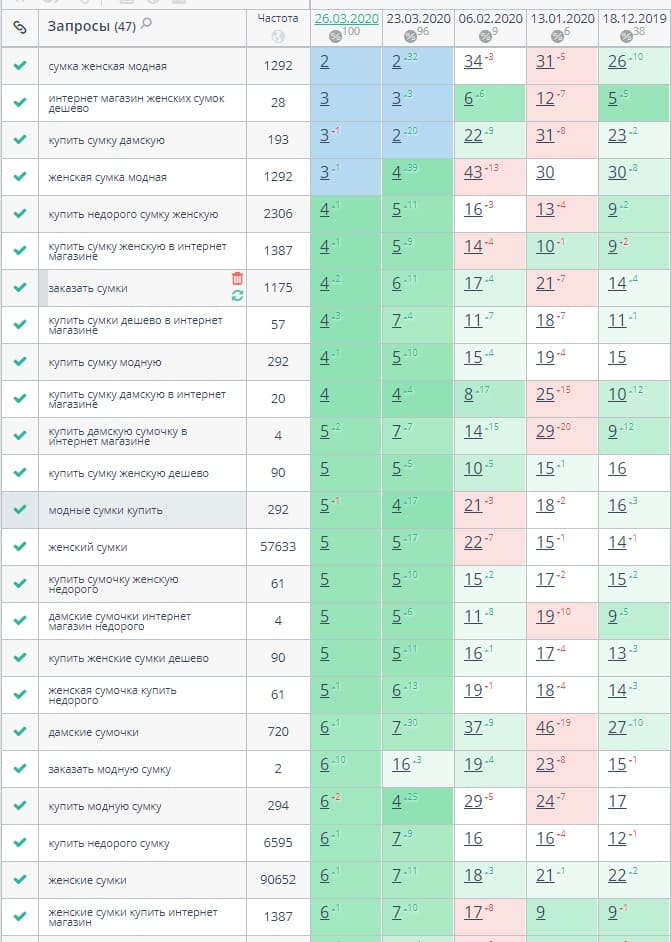Click the Частота column header

[278, 19]
